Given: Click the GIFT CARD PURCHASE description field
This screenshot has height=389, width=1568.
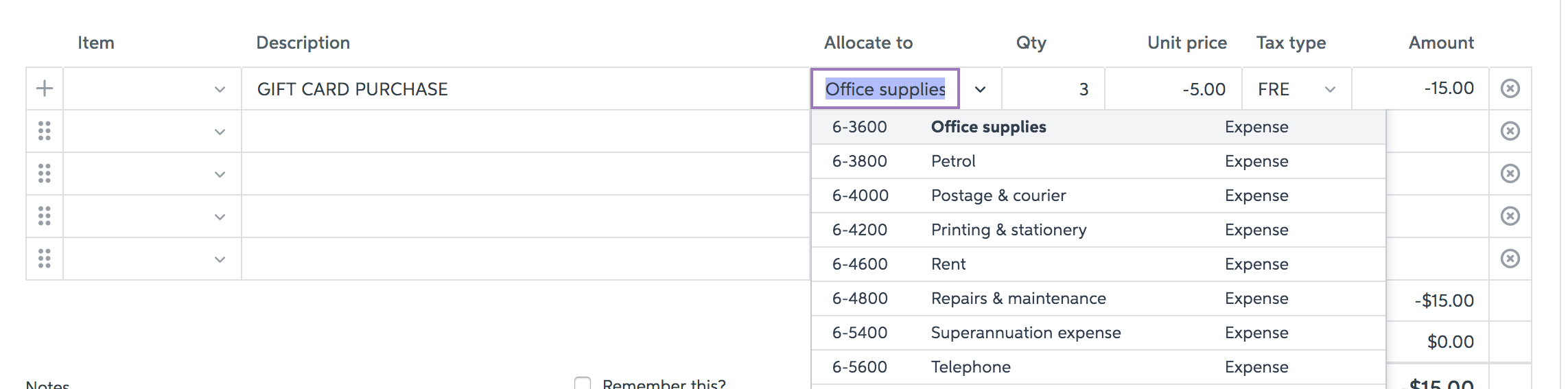Looking at the screenshot, I should point(525,89).
